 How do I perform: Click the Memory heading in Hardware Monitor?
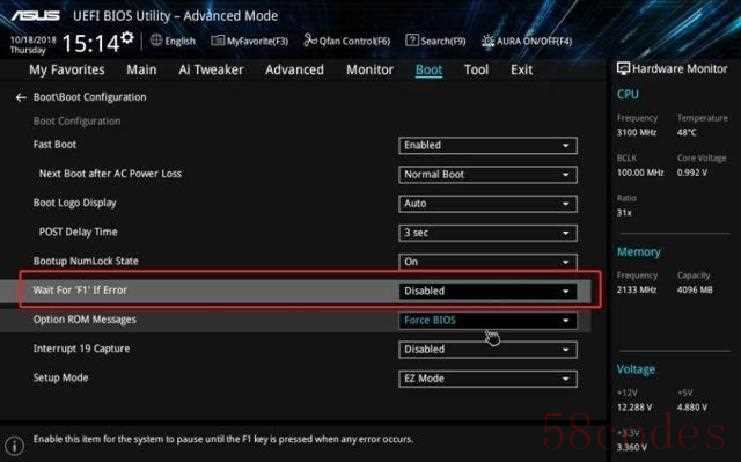(x=638, y=252)
